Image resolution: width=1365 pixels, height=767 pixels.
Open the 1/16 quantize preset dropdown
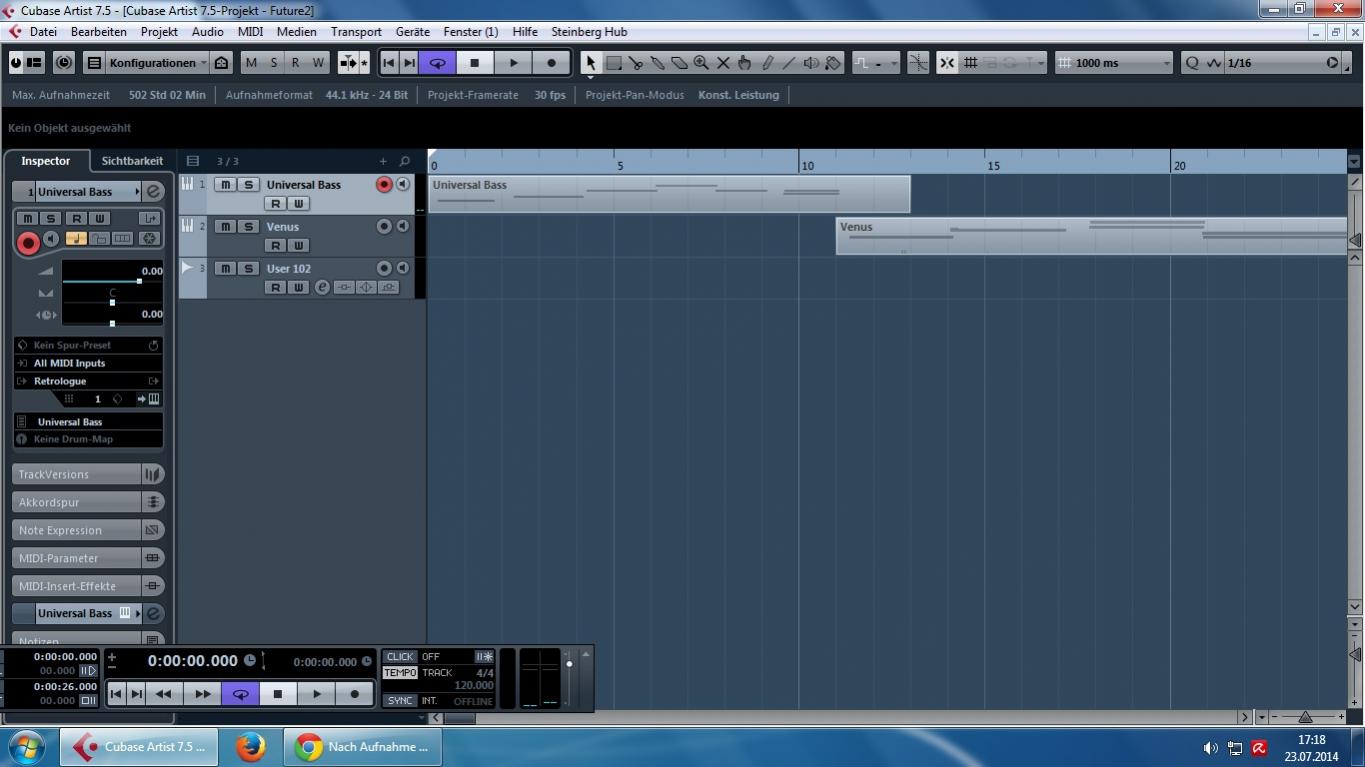pos(1284,63)
